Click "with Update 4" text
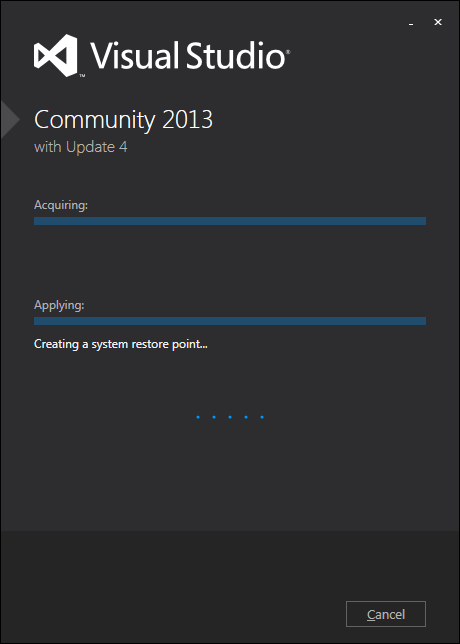Screen dimensions: 460x644 click(x=80, y=147)
